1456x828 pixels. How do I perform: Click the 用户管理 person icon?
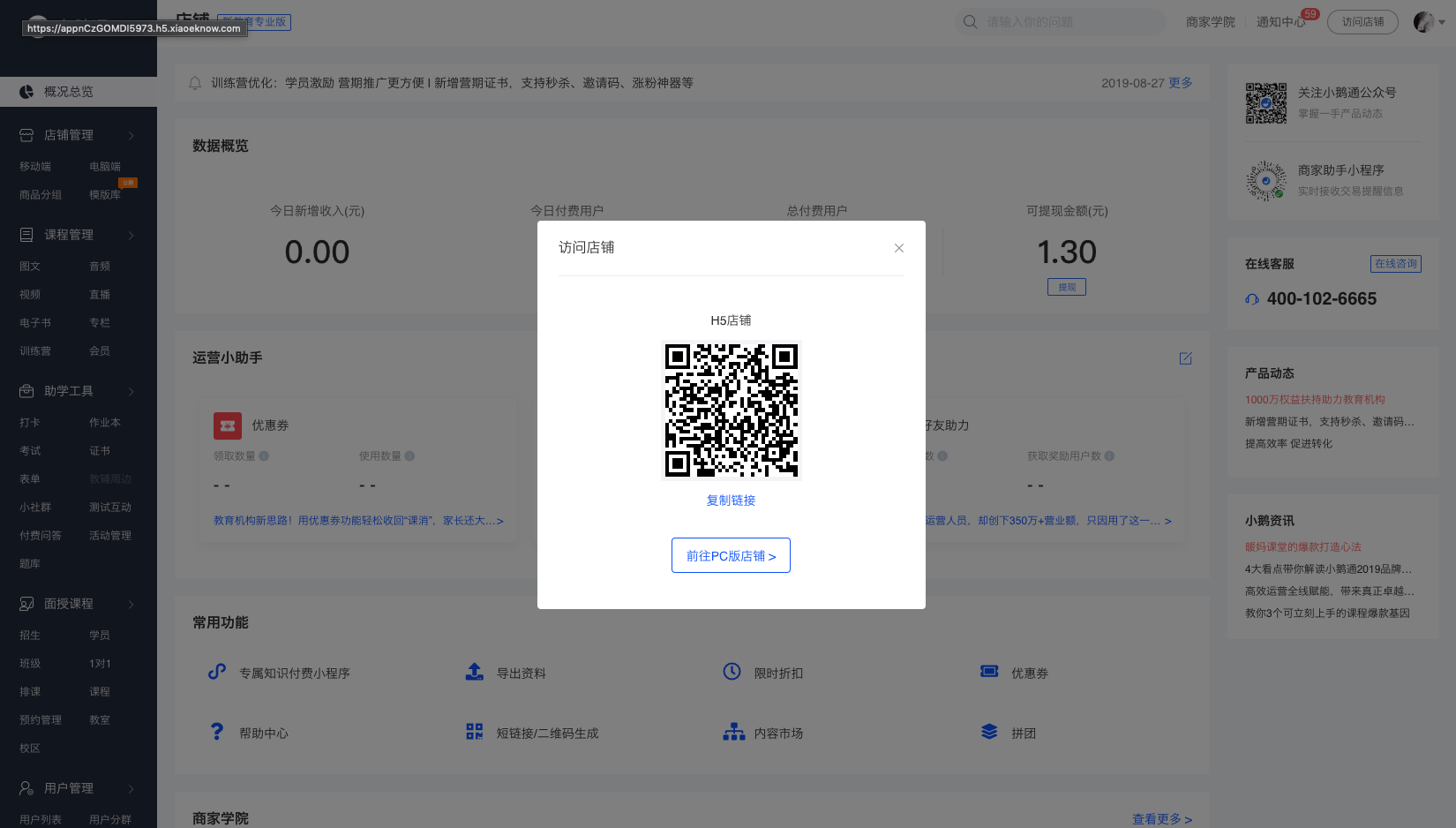coord(26,788)
